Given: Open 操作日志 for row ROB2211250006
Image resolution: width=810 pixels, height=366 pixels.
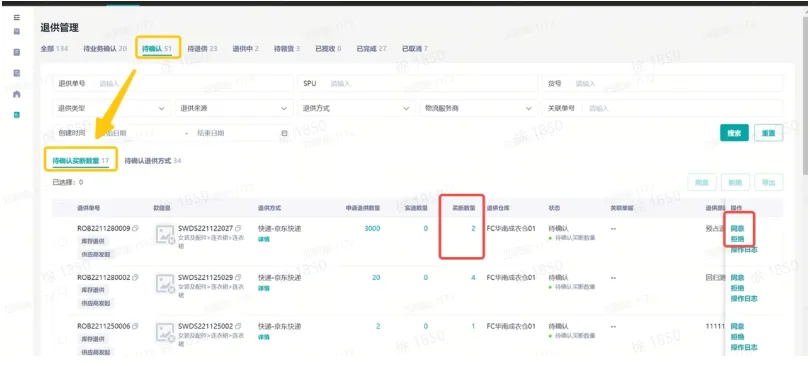Looking at the screenshot, I should point(744,347).
